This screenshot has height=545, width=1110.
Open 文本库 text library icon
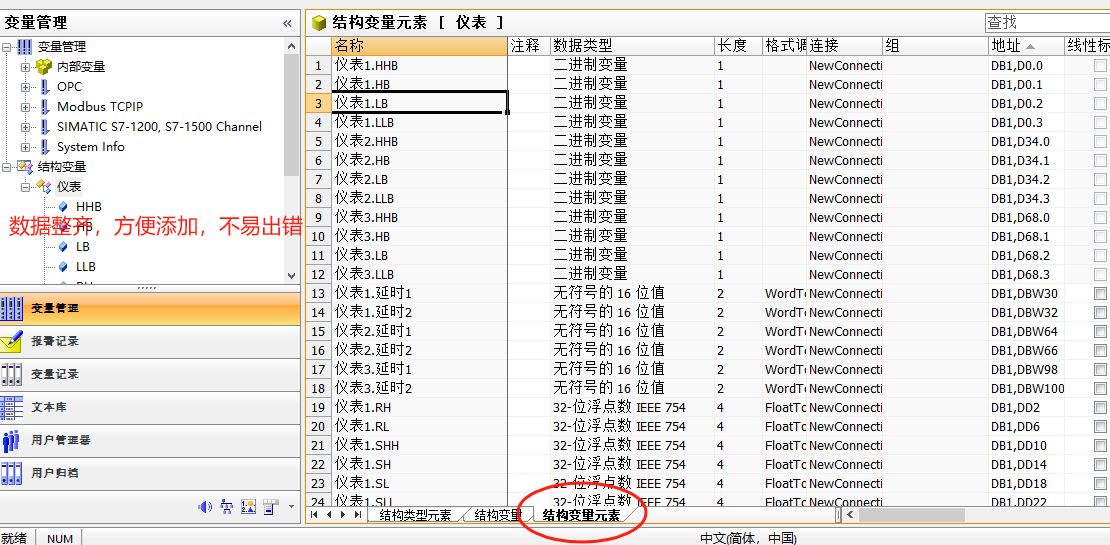point(12,407)
